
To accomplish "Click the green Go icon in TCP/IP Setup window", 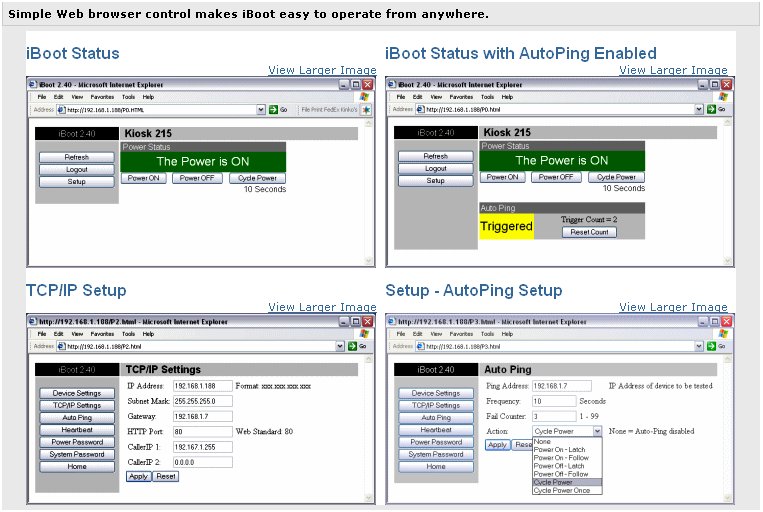I will [352, 346].
